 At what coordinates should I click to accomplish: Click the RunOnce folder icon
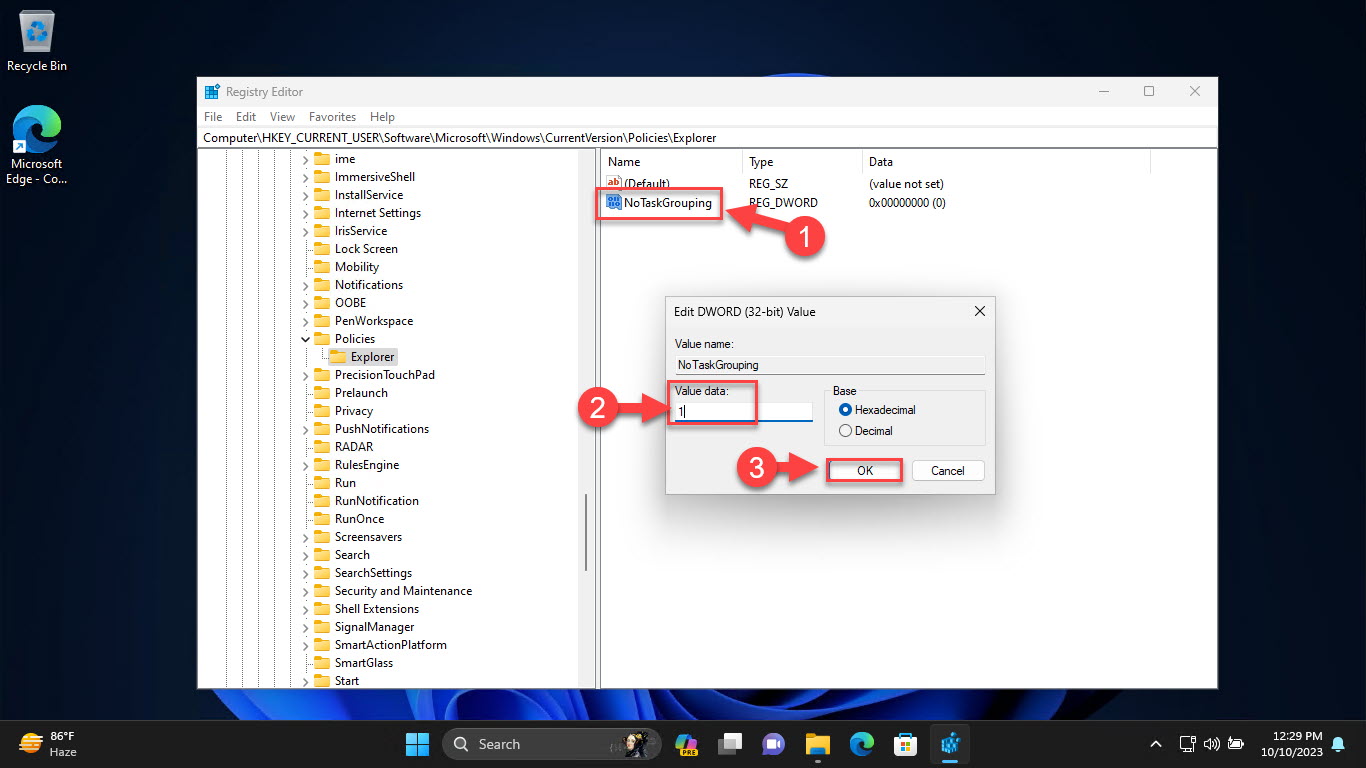tap(322, 519)
